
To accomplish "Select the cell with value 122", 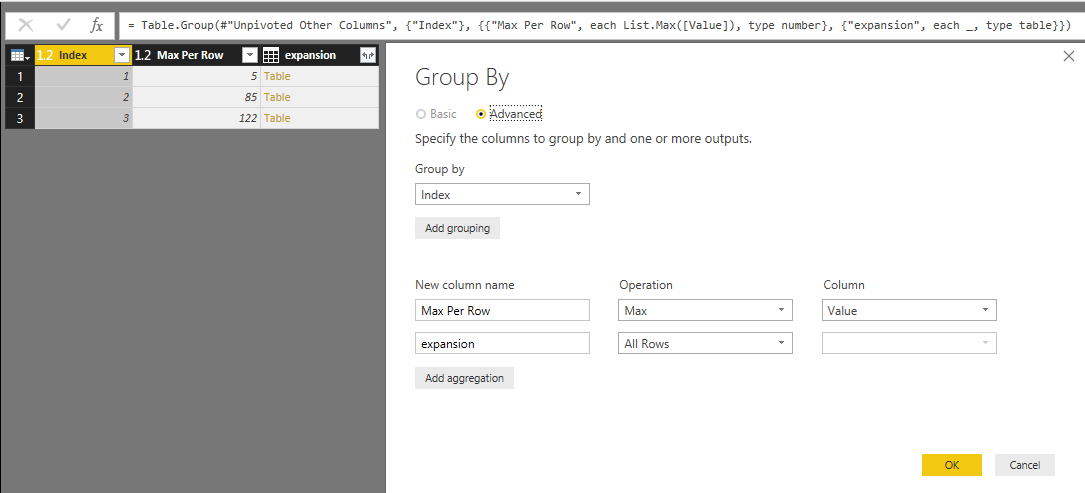I will tap(196, 118).
